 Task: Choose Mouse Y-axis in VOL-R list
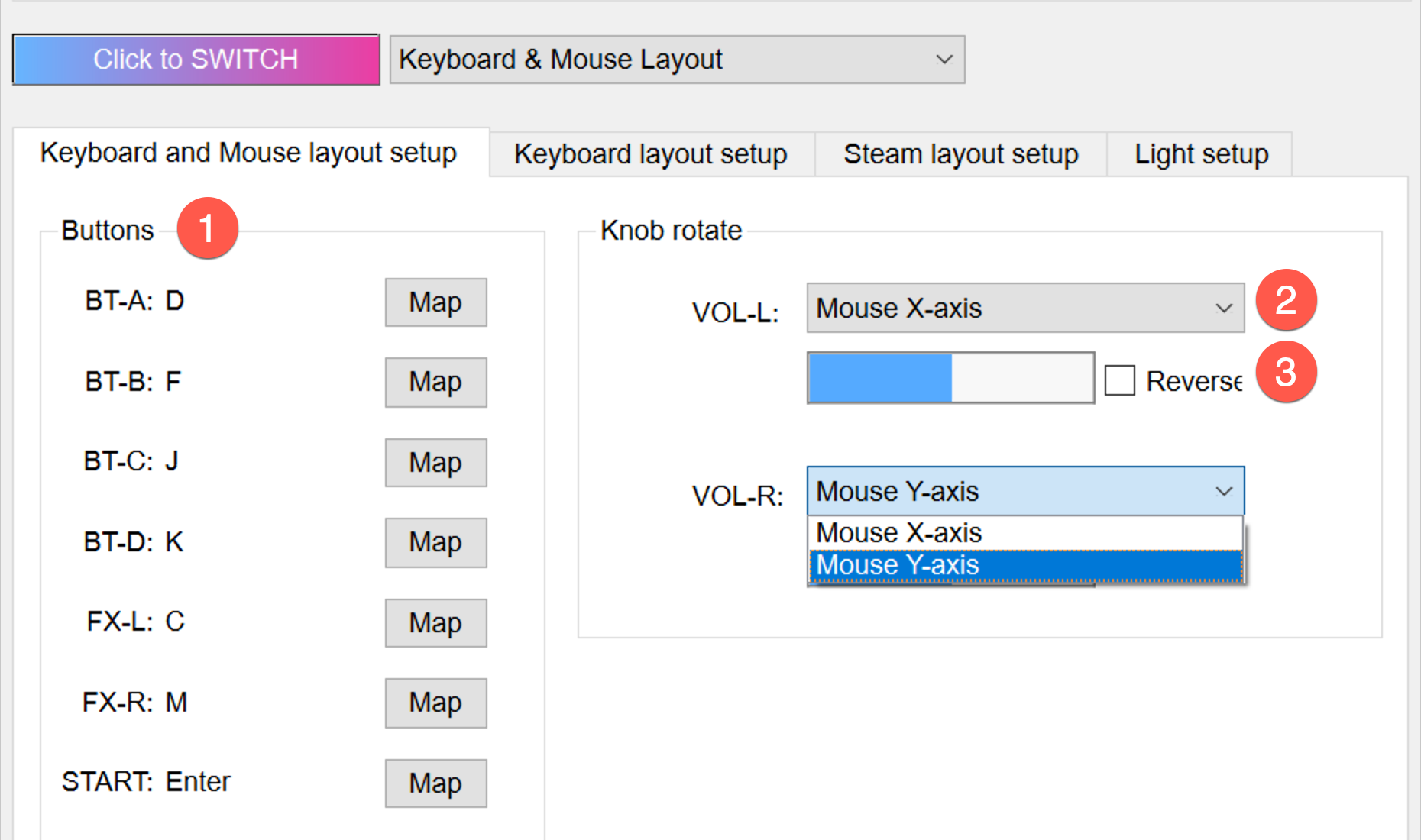pyautogui.click(x=1025, y=565)
